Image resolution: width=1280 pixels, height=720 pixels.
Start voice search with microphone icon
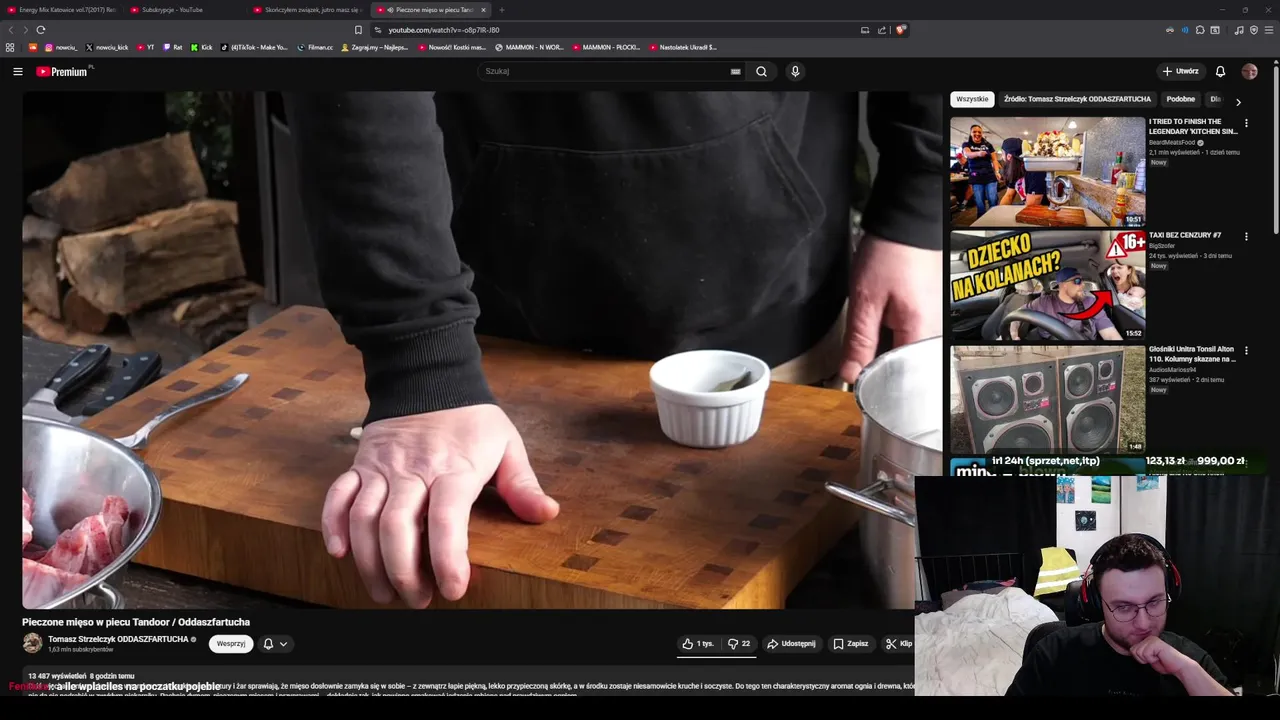[795, 71]
